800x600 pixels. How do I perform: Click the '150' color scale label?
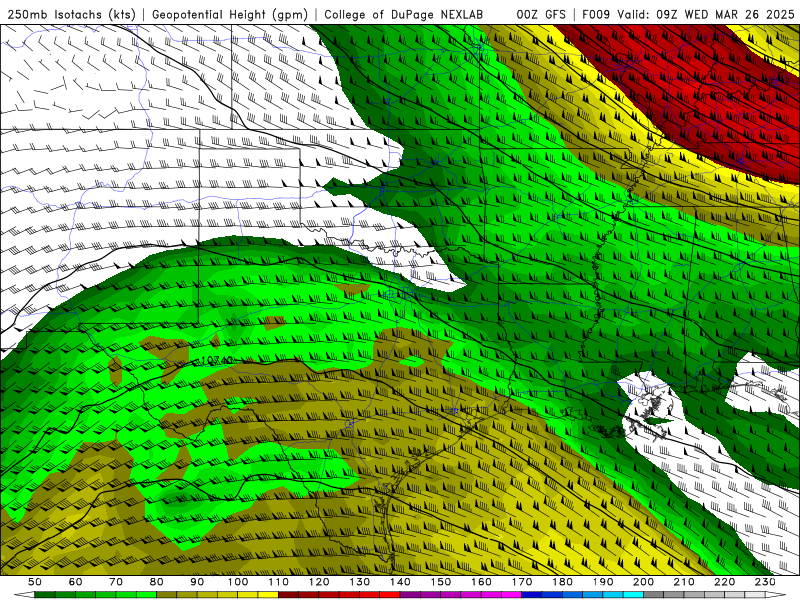[x=440, y=582]
